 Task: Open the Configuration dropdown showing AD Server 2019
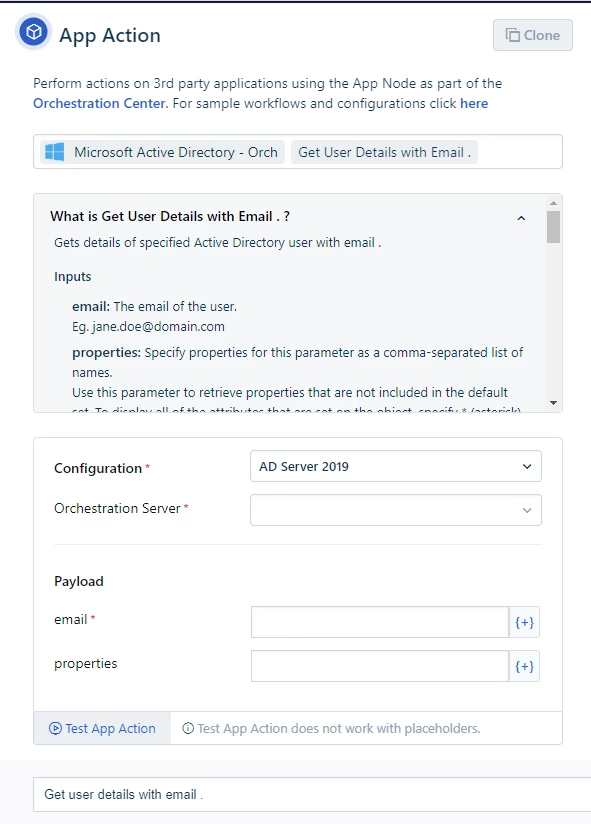click(x=396, y=466)
